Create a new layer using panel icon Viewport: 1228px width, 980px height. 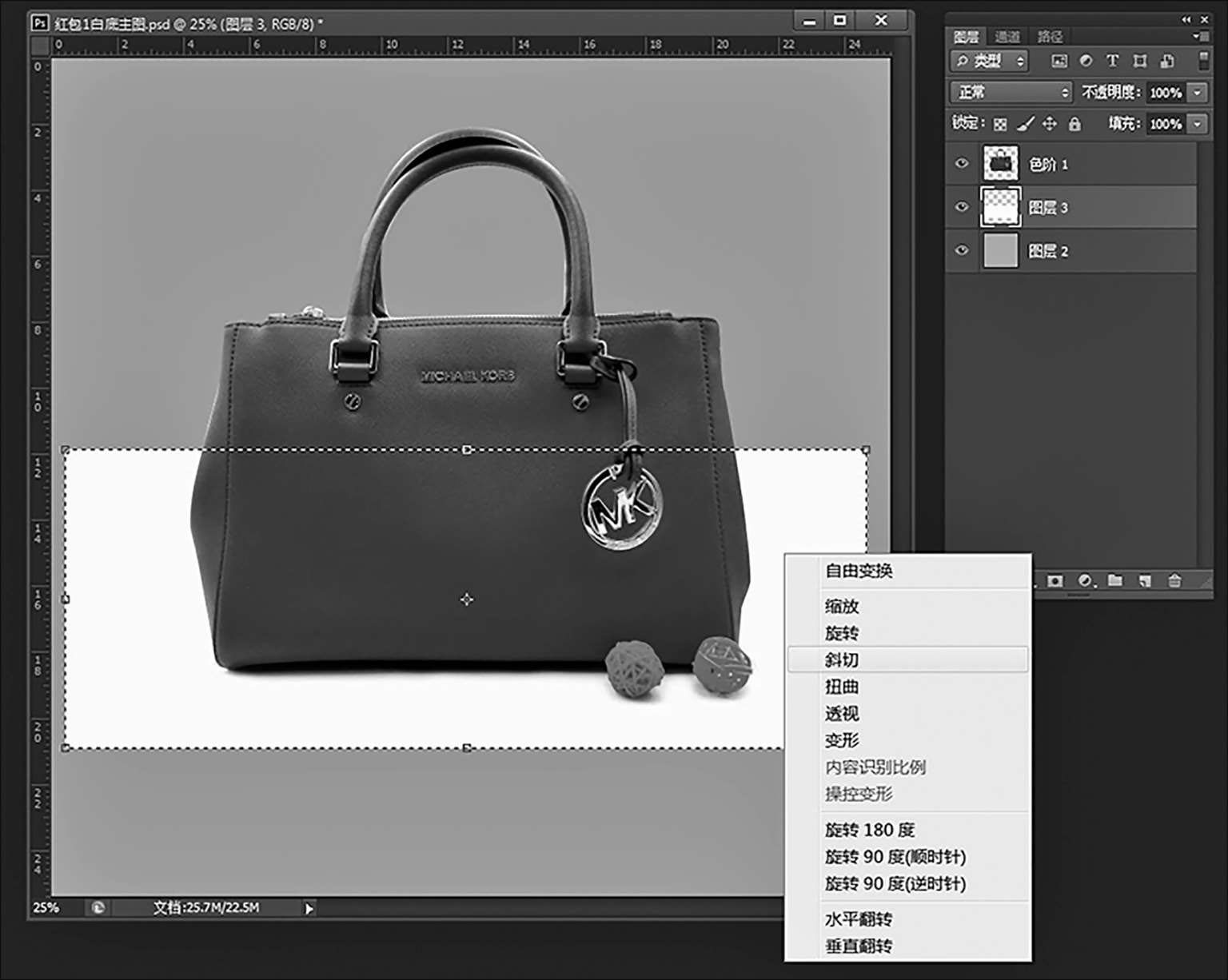click(x=1145, y=581)
